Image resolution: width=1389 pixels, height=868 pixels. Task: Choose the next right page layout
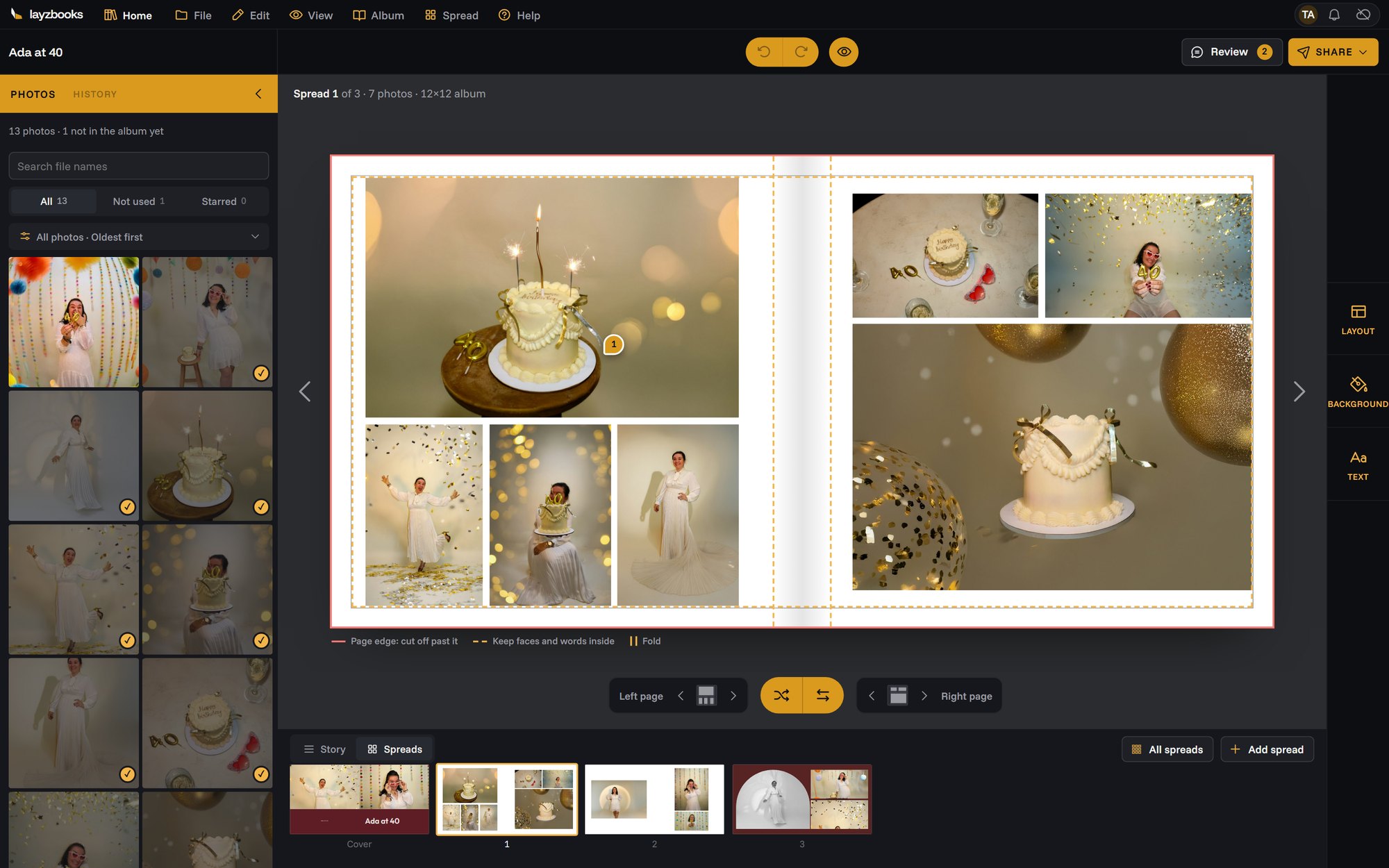(x=924, y=696)
